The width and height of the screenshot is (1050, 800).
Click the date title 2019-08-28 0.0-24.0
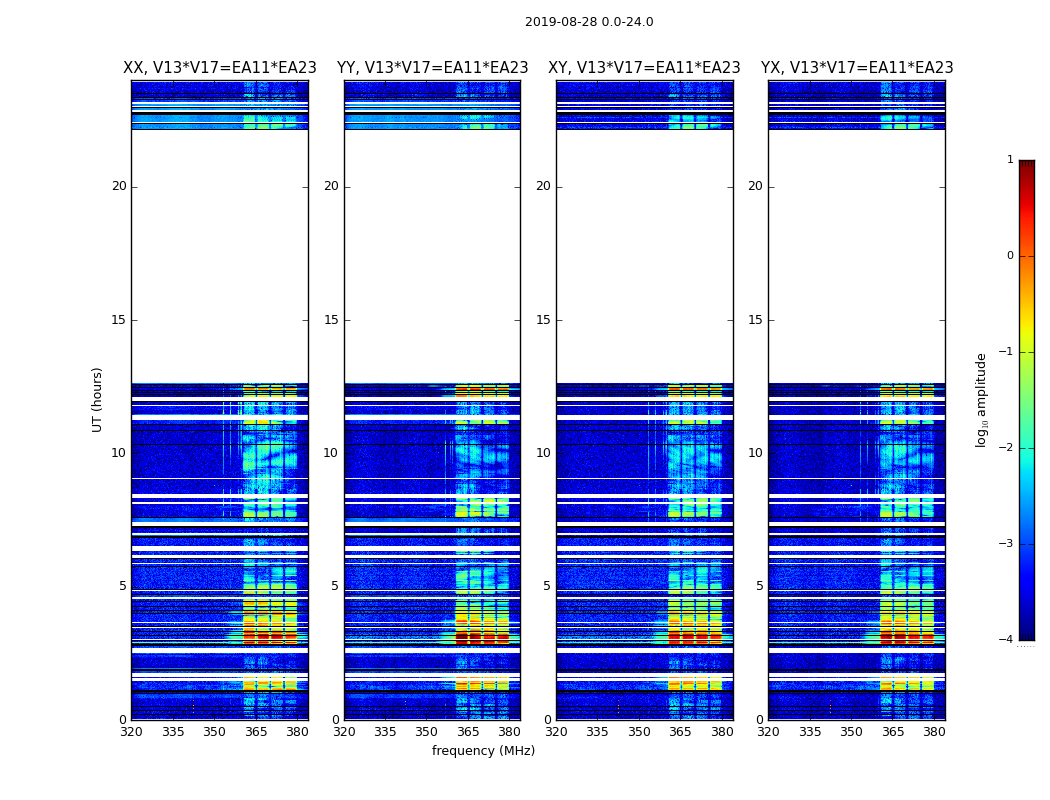click(x=589, y=22)
